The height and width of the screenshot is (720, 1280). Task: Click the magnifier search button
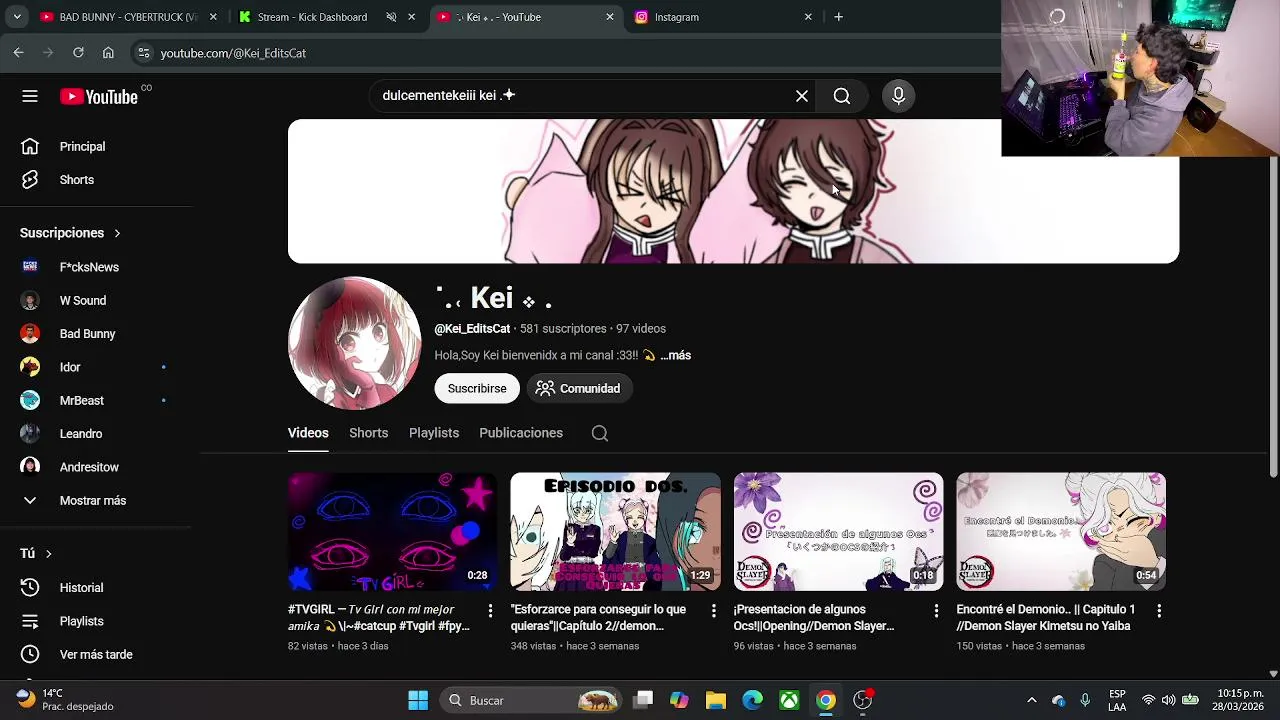pyautogui.click(x=842, y=96)
